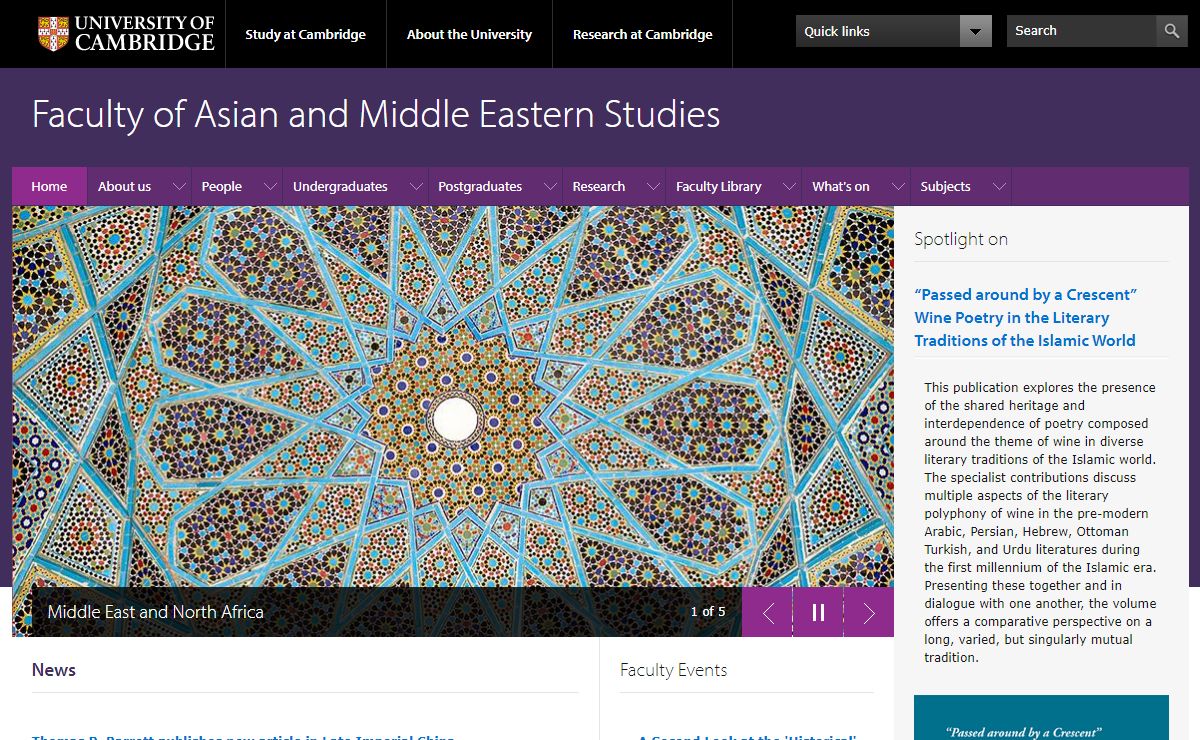The image size is (1200, 740).
Task: Expand the What's on submenu arrow
Action: pos(898,186)
